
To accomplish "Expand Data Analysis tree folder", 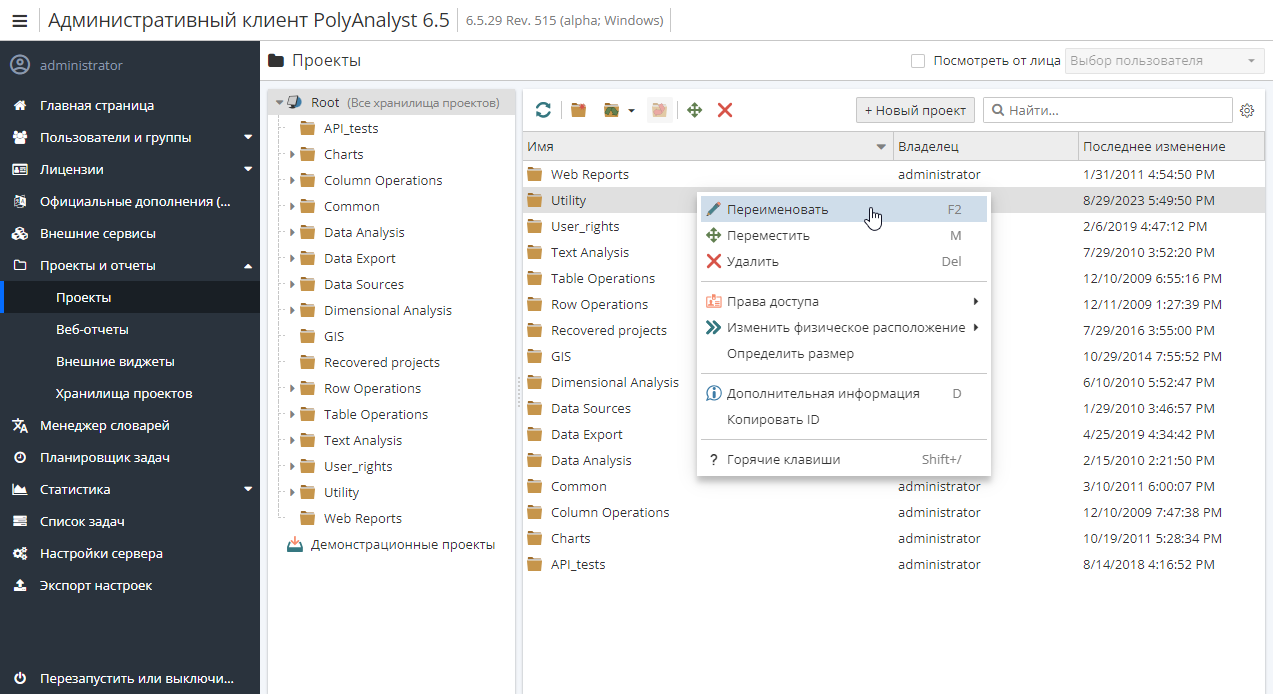I will [x=292, y=232].
